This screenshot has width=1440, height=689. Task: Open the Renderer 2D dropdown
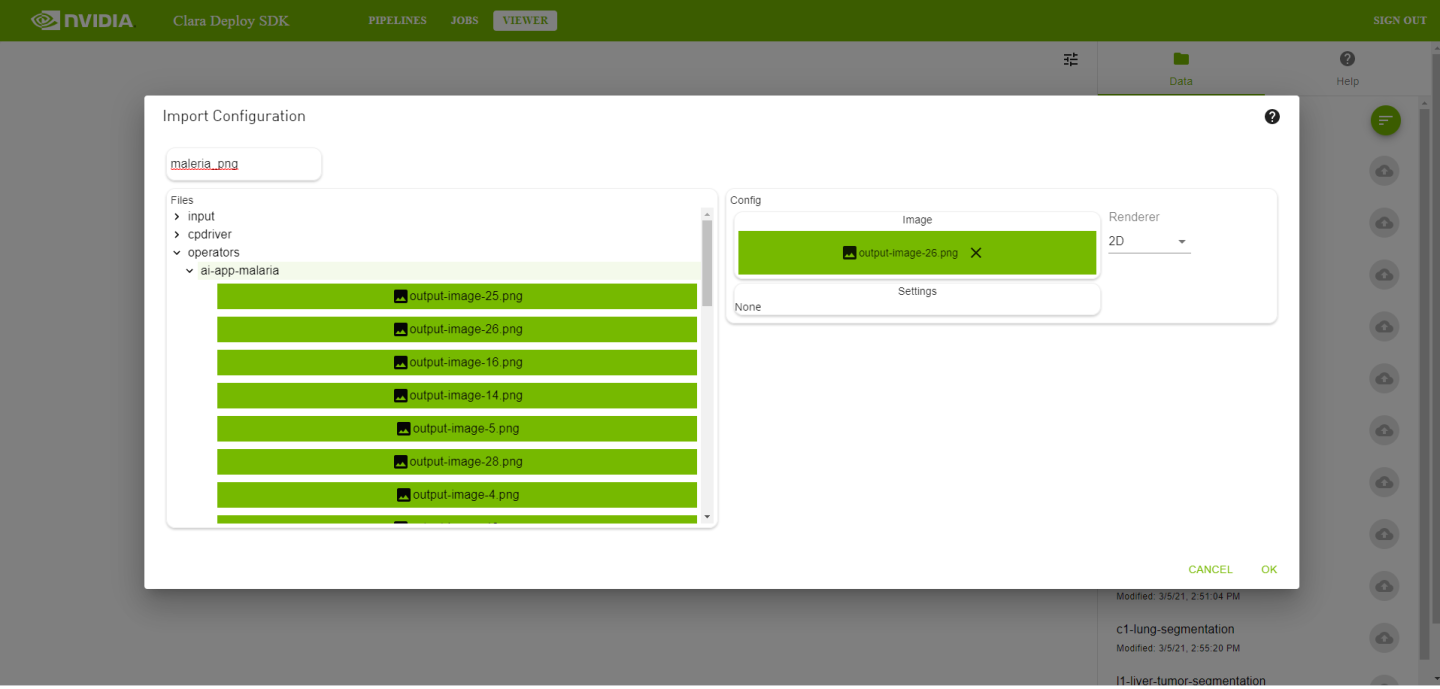tap(1149, 242)
